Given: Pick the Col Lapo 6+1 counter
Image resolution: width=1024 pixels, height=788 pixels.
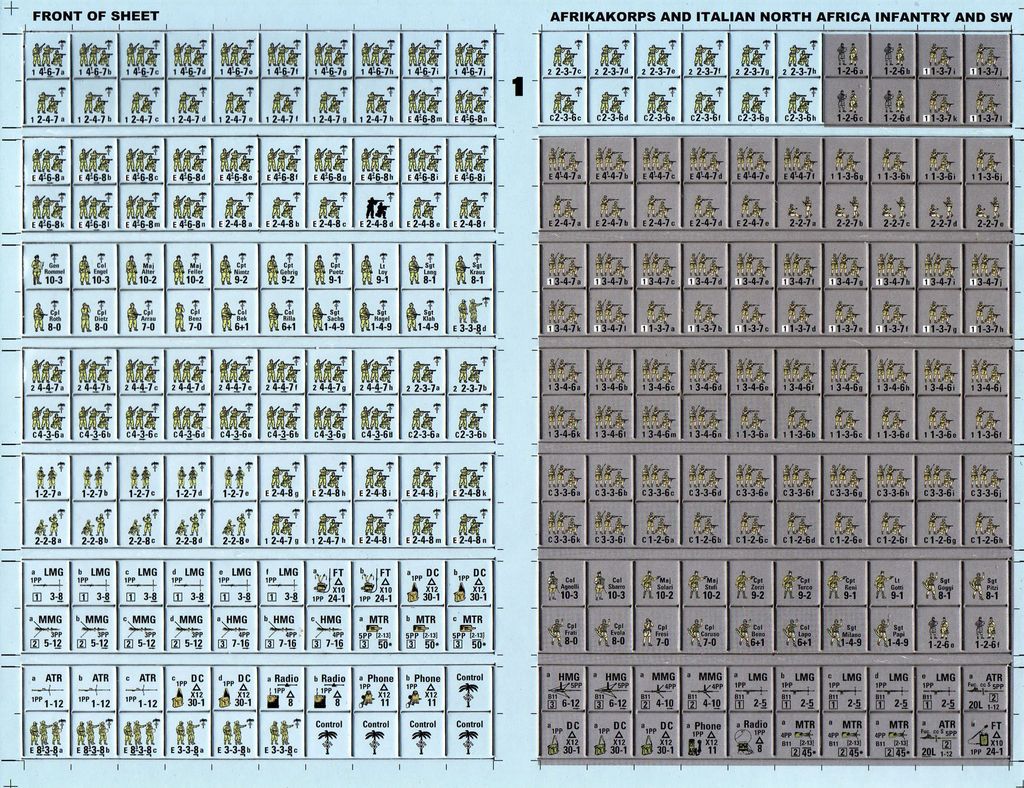Looking at the screenshot, I should click(x=799, y=632).
